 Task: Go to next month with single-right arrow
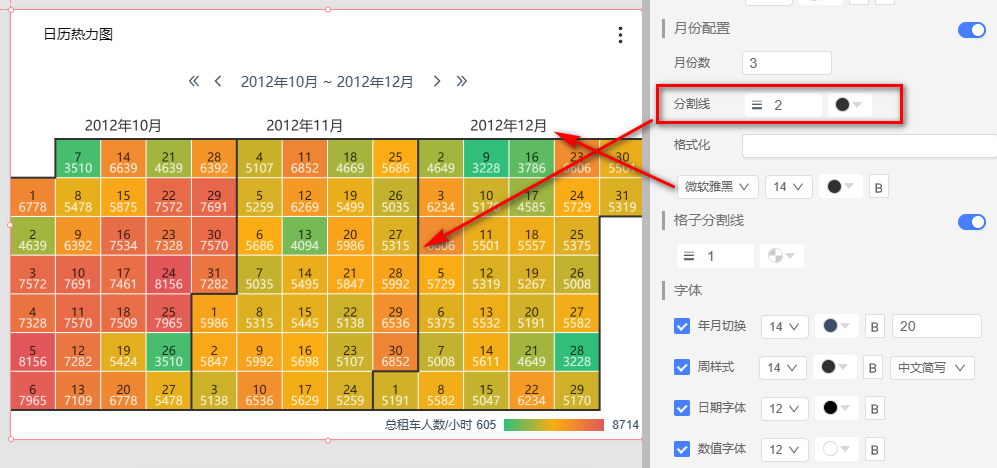437,81
